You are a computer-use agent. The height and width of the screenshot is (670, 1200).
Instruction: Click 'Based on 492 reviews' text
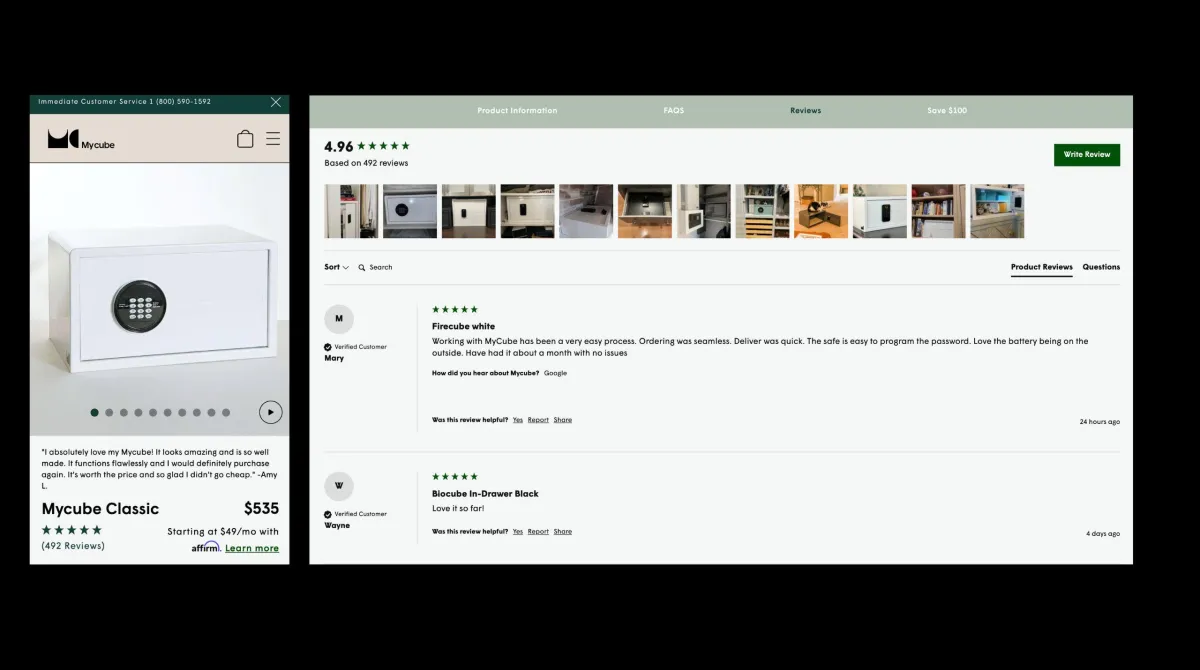[366, 163]
